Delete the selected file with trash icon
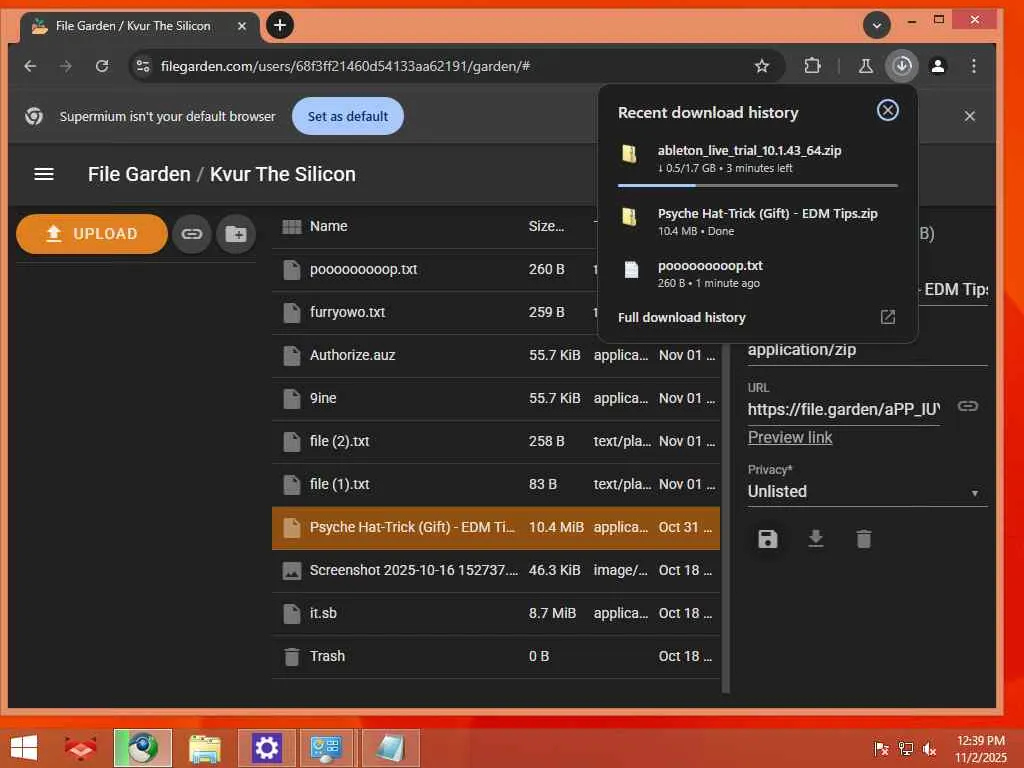 (x=863, y=539)
